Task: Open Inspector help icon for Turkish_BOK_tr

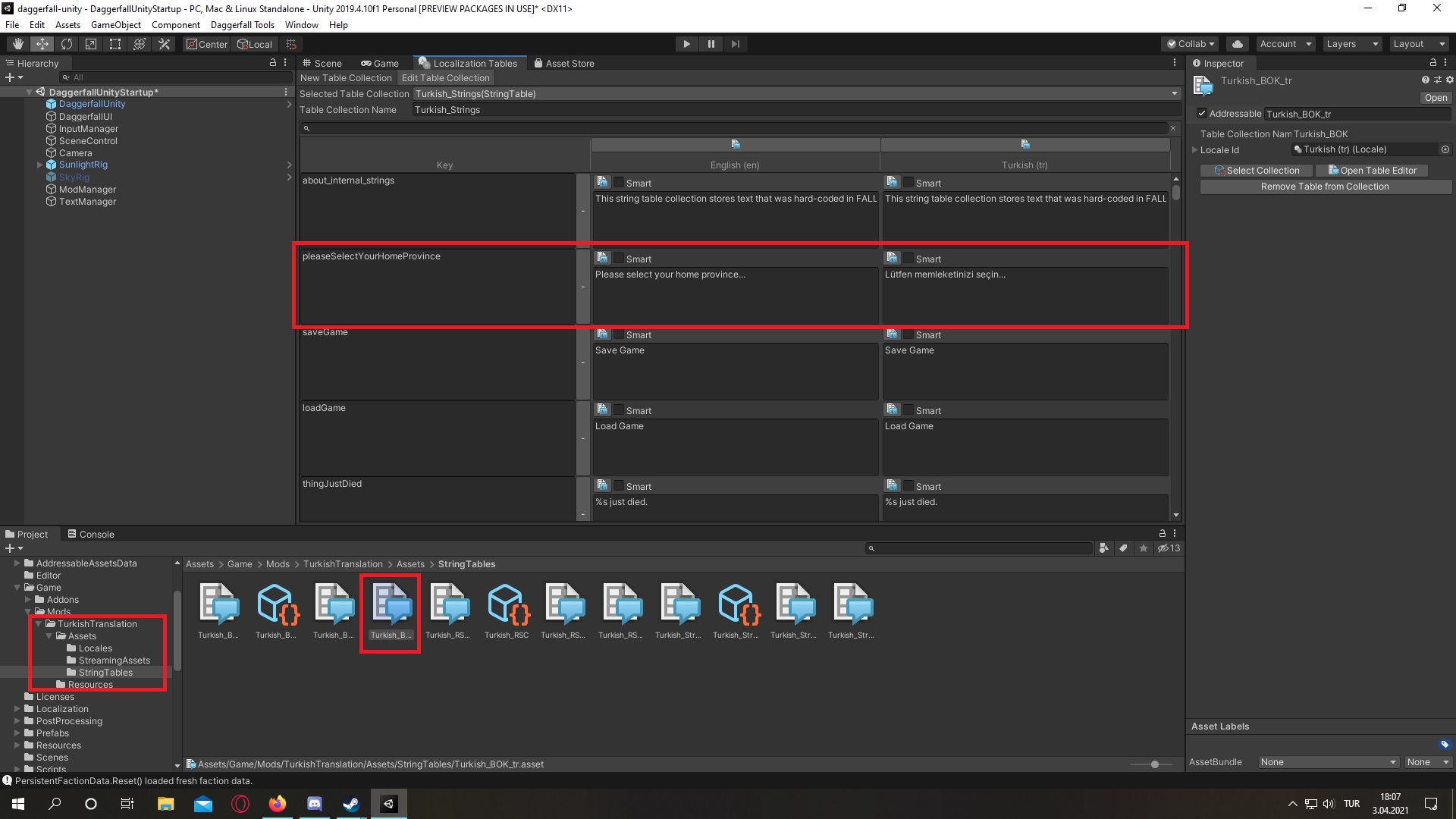Action: coord(1425,80)
